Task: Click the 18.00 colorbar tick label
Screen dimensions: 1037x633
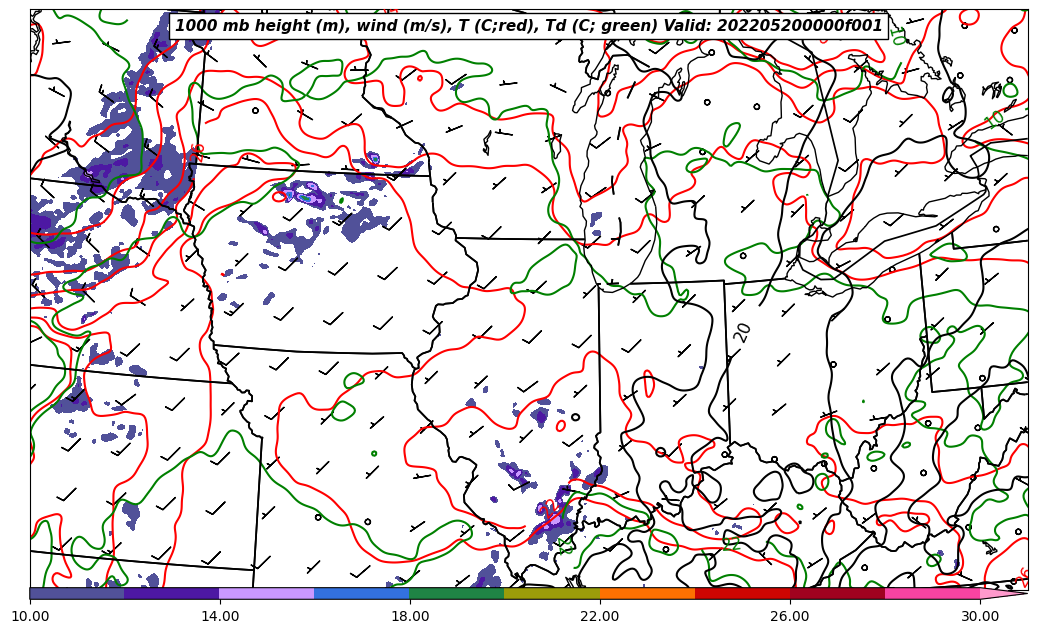Action: pos(410,616)
